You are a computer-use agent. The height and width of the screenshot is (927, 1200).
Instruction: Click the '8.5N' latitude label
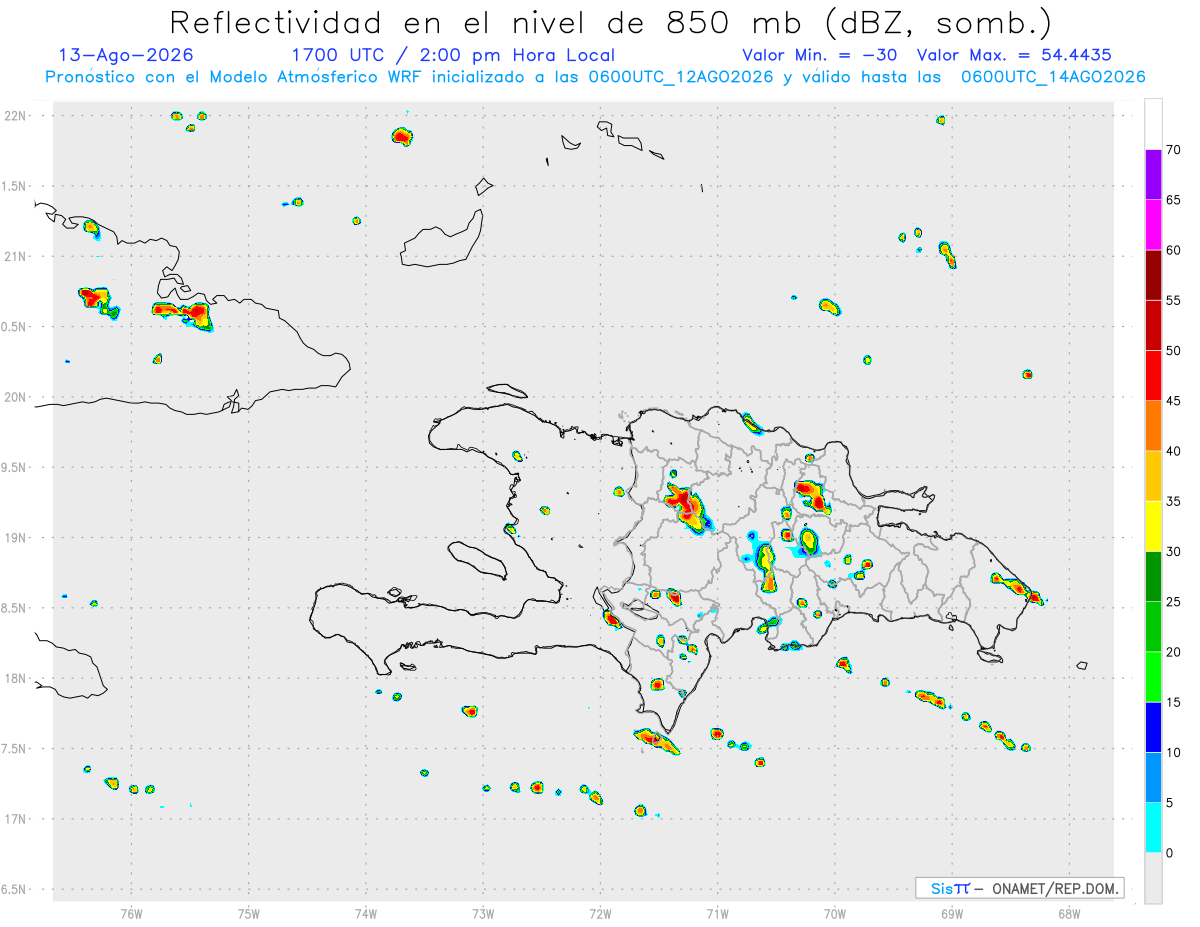16,608
